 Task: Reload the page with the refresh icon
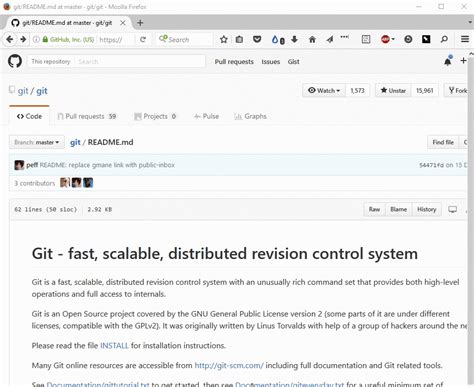point(143,39)
